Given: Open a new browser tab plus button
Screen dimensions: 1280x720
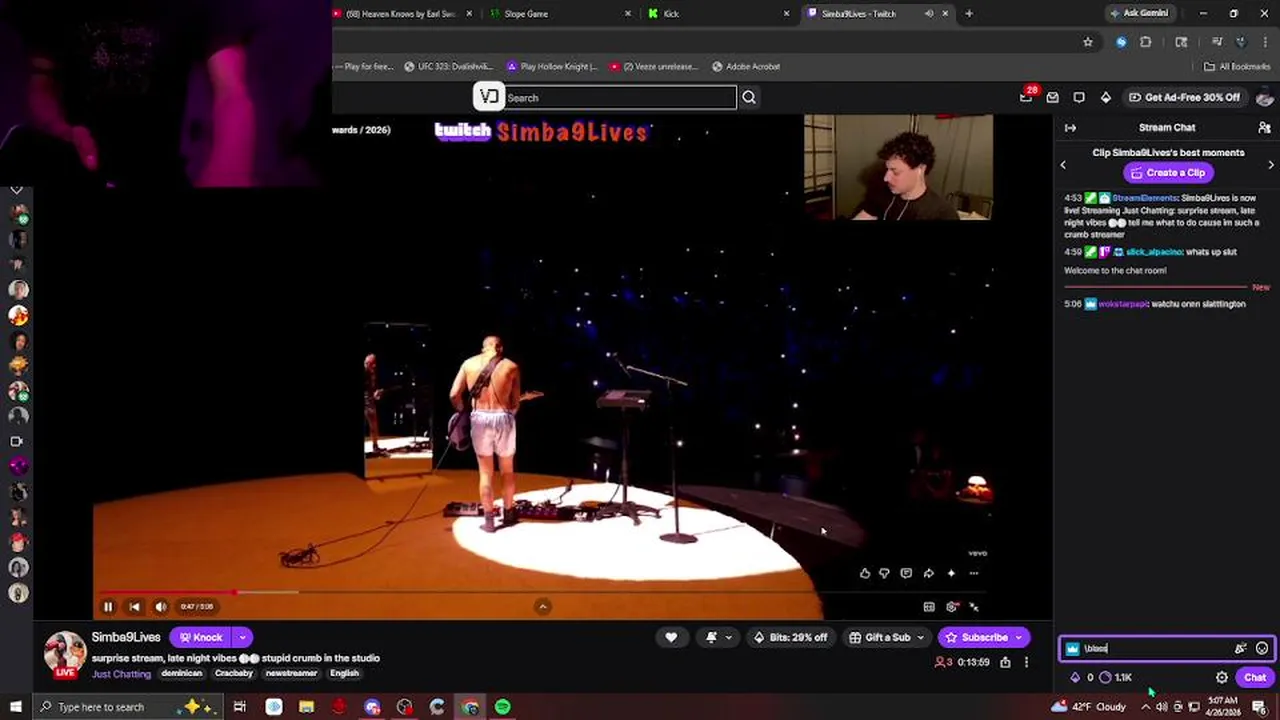Looking at the screenshot, I should pyautogui.click(x=969, y=14).
